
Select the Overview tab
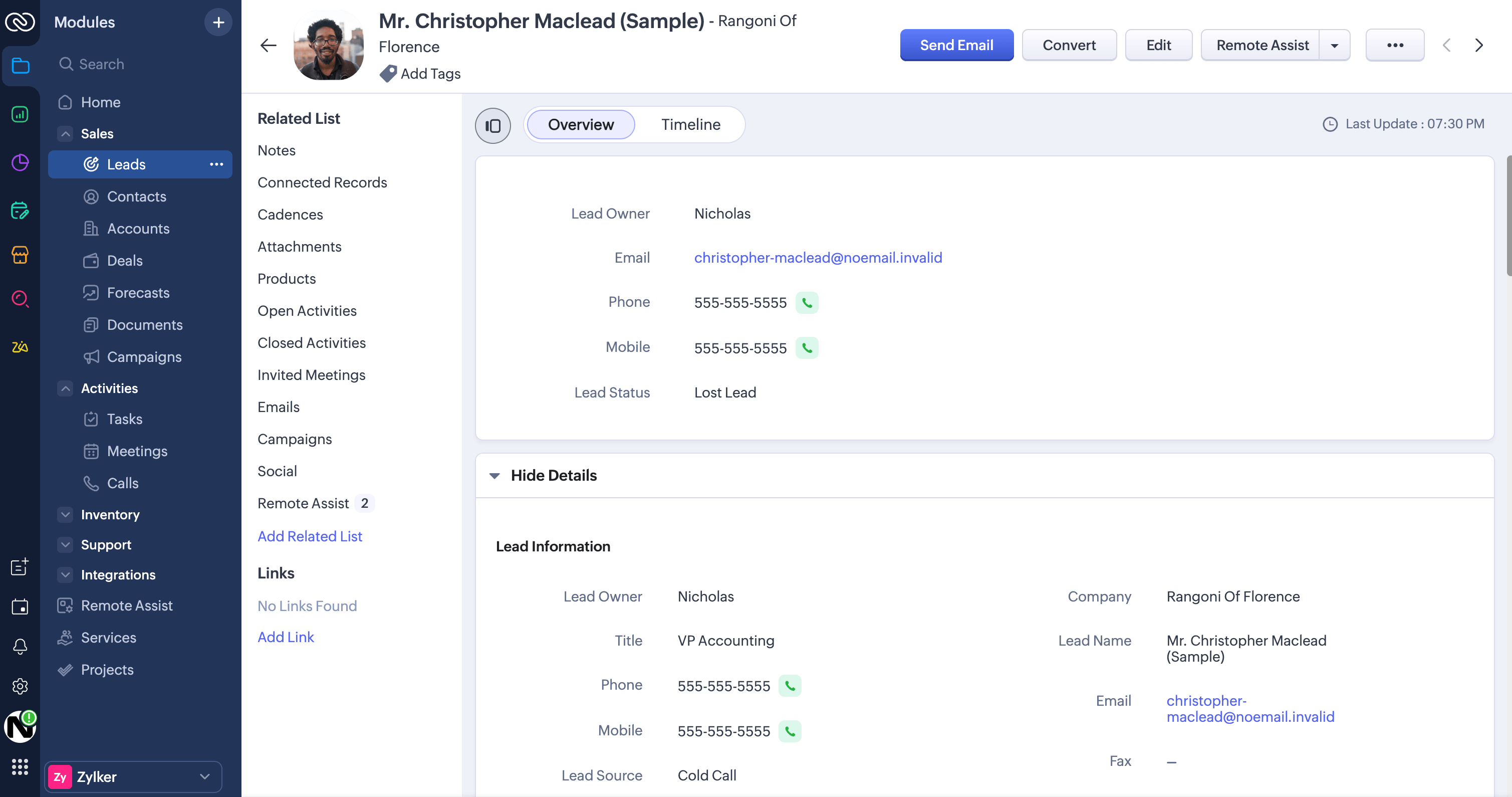[x=581, y=124]
